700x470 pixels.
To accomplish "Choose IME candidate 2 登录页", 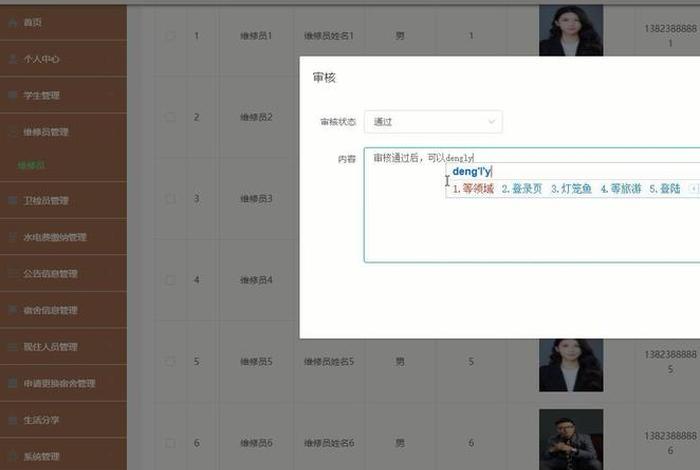I will [x=522, y=189].
